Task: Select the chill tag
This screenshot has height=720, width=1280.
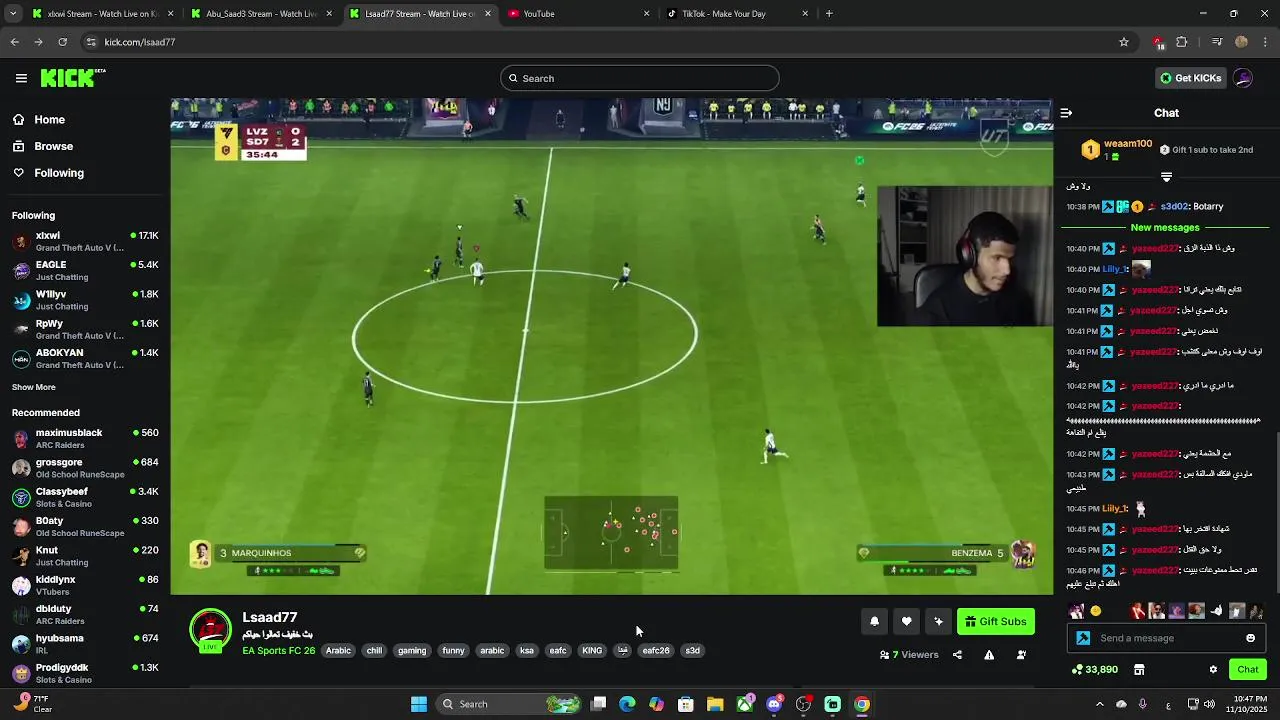Action: pos(374,651)
